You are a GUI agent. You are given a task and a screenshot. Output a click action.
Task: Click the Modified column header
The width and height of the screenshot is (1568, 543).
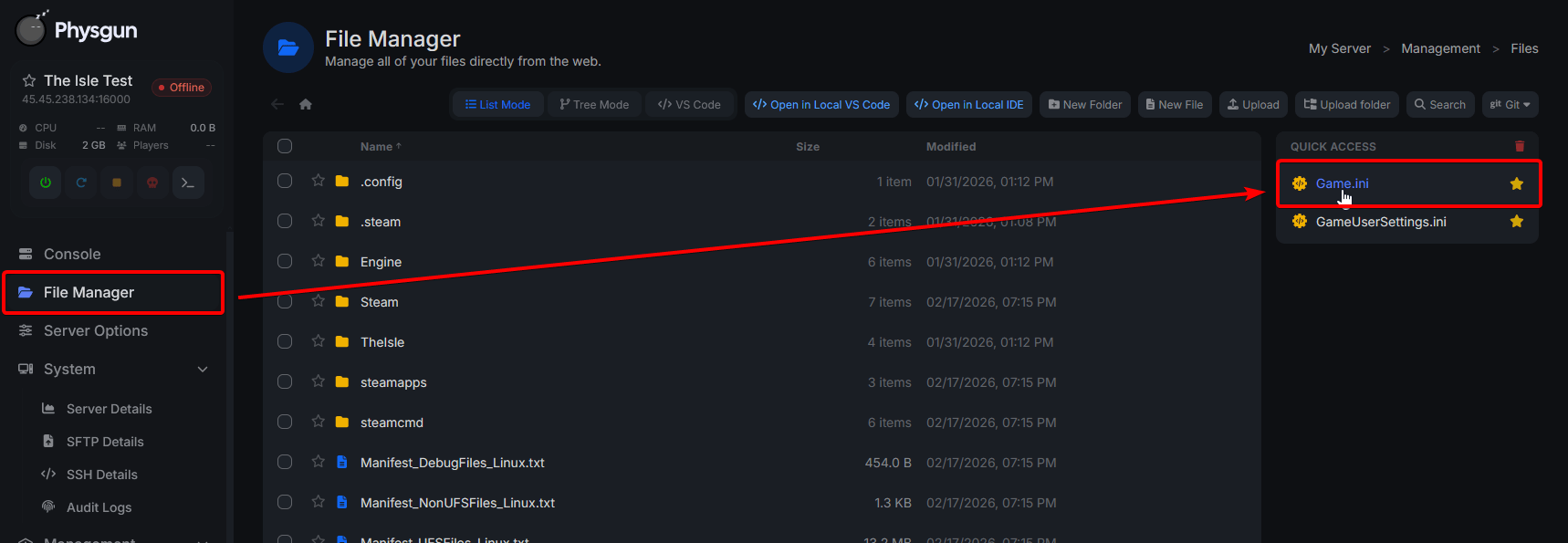[951, 146]
